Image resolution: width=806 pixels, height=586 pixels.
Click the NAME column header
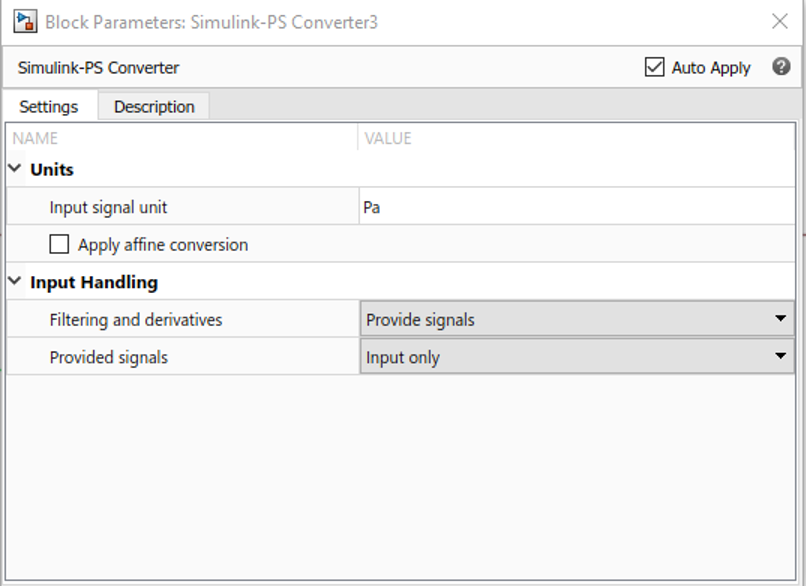(x=36, y=138)
